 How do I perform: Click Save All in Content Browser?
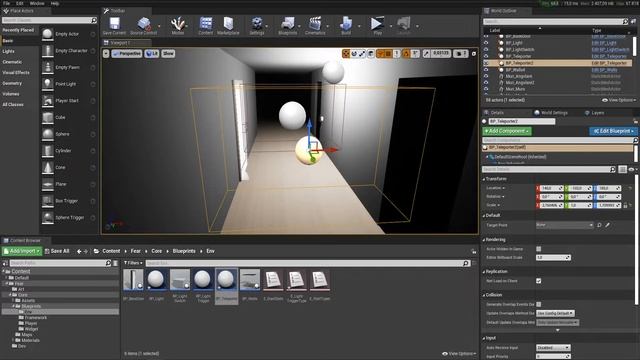click(x=57, y=251)
